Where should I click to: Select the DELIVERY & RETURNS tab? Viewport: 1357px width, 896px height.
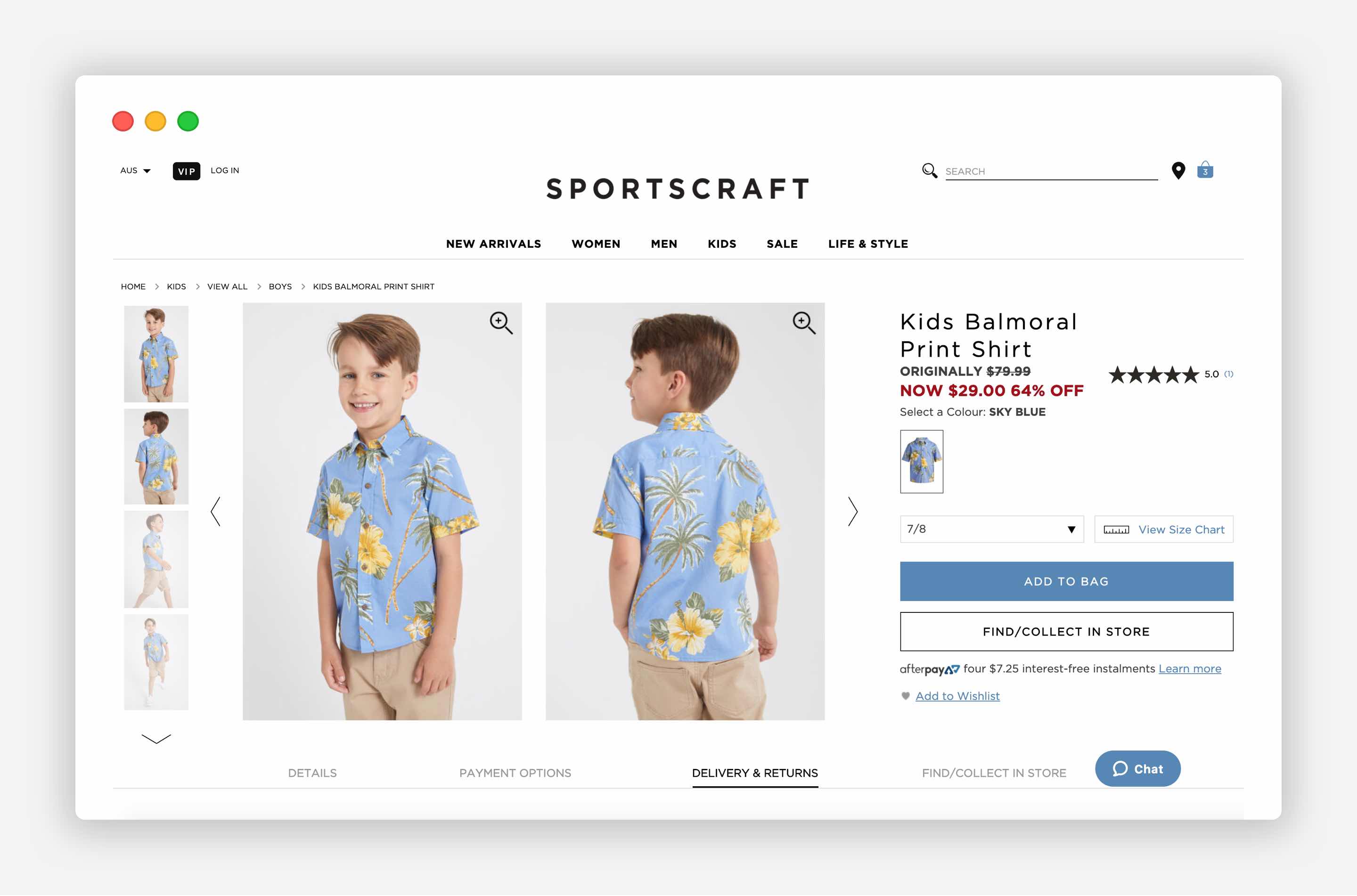click(x=755, y=773)
